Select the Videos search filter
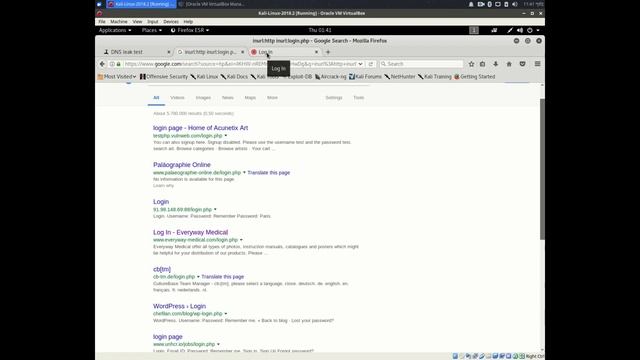Image resolution: width=640 pixels, height=360 pixels. [177, 98]
